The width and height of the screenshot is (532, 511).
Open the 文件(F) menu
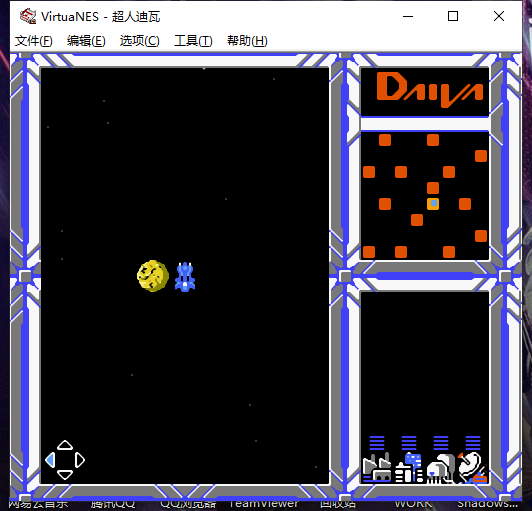click(x=34, y=41)
